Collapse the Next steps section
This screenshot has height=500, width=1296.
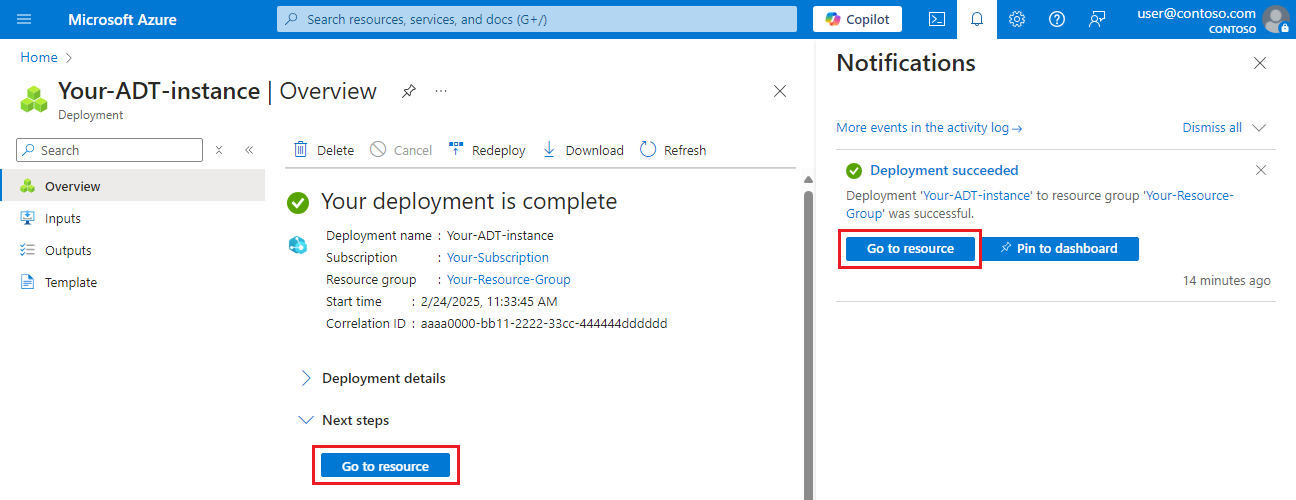[x=306, y=420]
